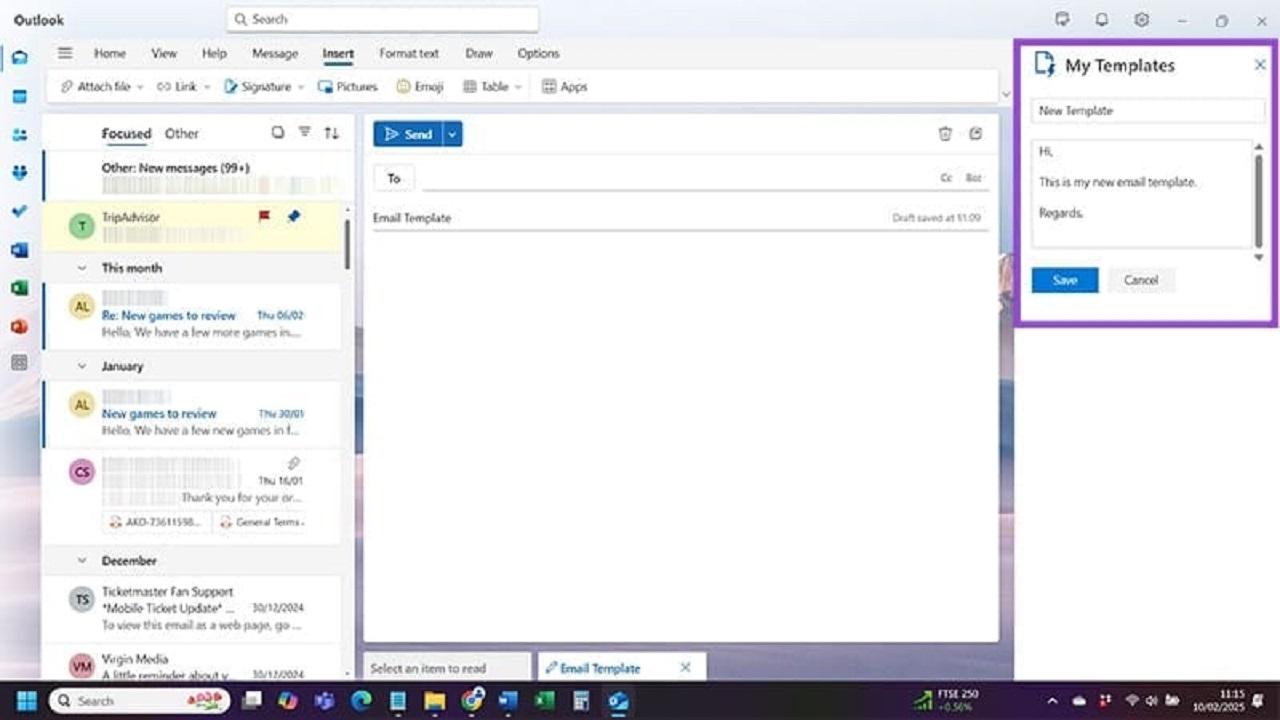Click the Attach file paperclip icon
The width and height of the screenshot is (1280, 720).
coord(67,87)
